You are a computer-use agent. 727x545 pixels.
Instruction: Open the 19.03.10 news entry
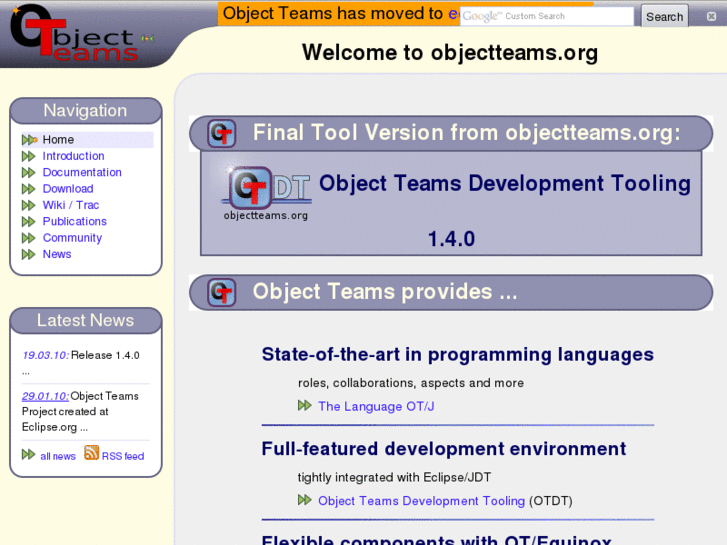[45, 355]
